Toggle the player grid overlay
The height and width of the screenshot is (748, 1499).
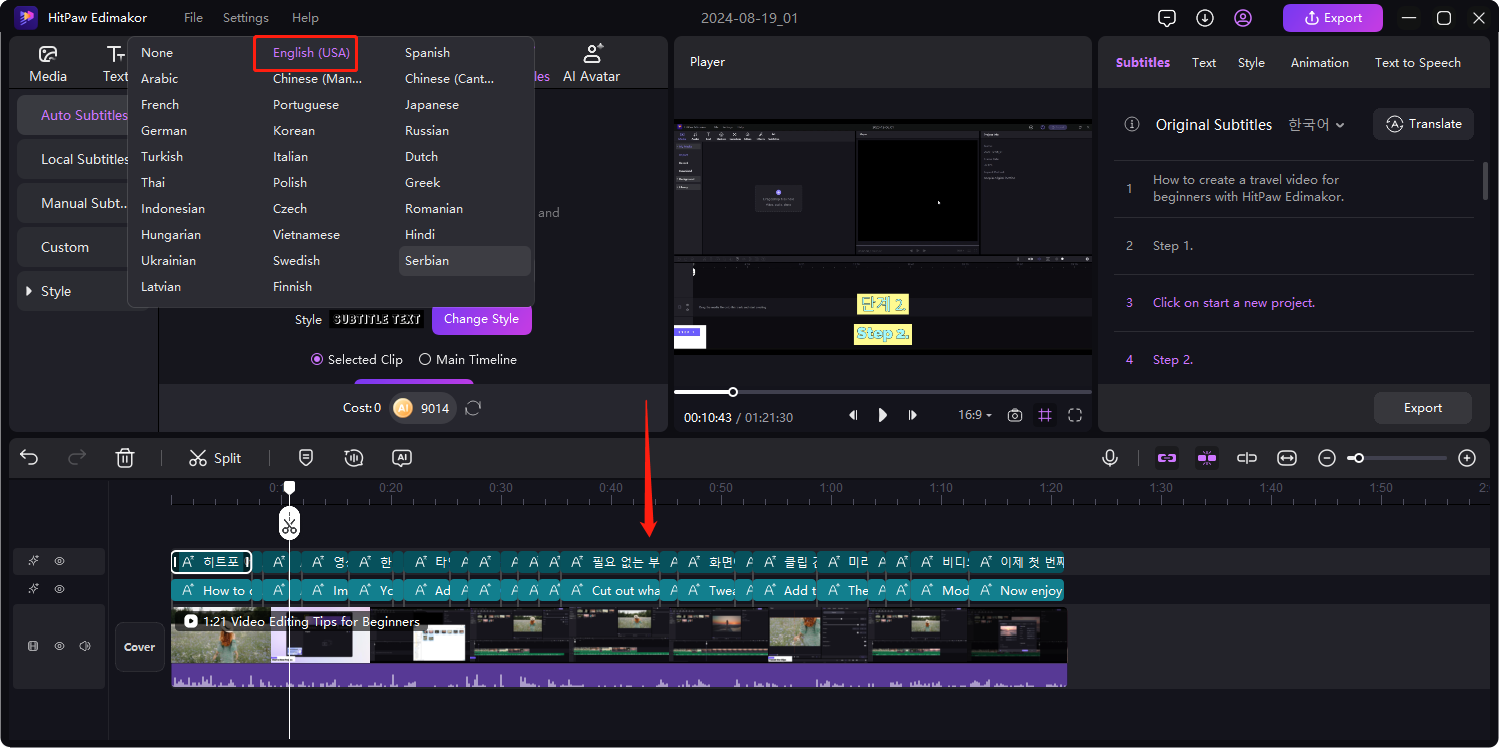tap(1045, 415)
